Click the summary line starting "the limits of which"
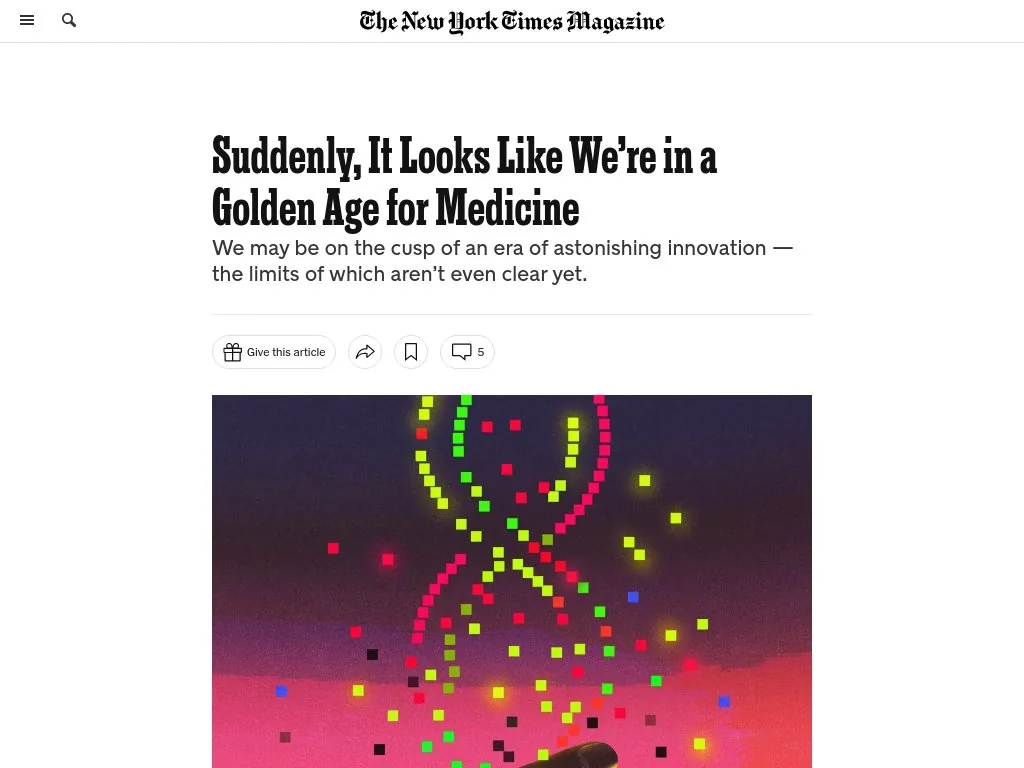 (399, 273)
